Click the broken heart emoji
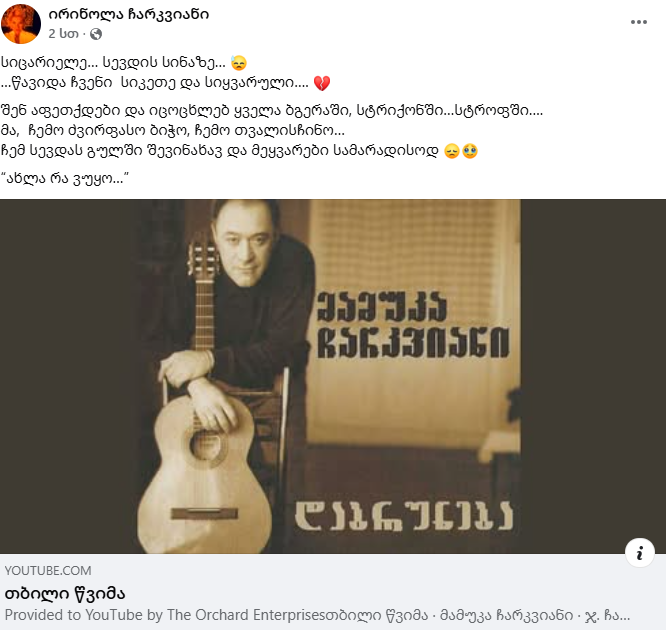Viewport: 666px width, 630px height. tap(322, 83)
